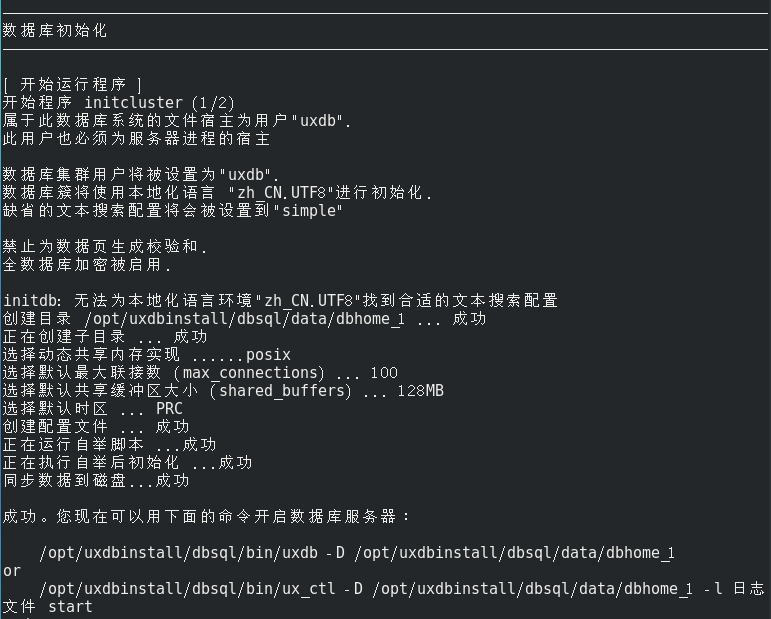The width and height of the screenshot is (771, 619).
Task: Click the 同步数据到磁盘...成功 line
Action: point(96,480)
